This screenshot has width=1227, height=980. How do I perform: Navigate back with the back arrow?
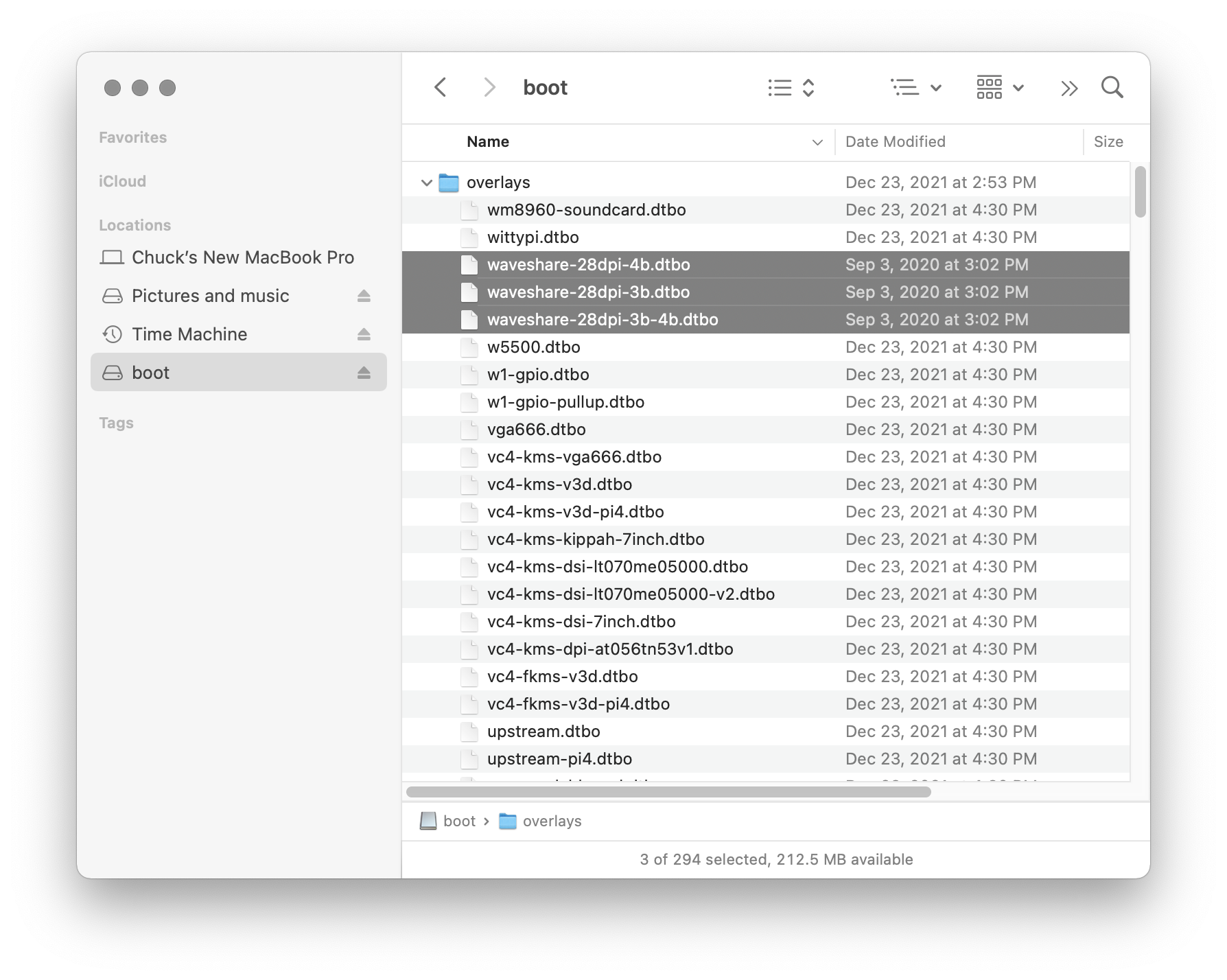click(441, 87)
